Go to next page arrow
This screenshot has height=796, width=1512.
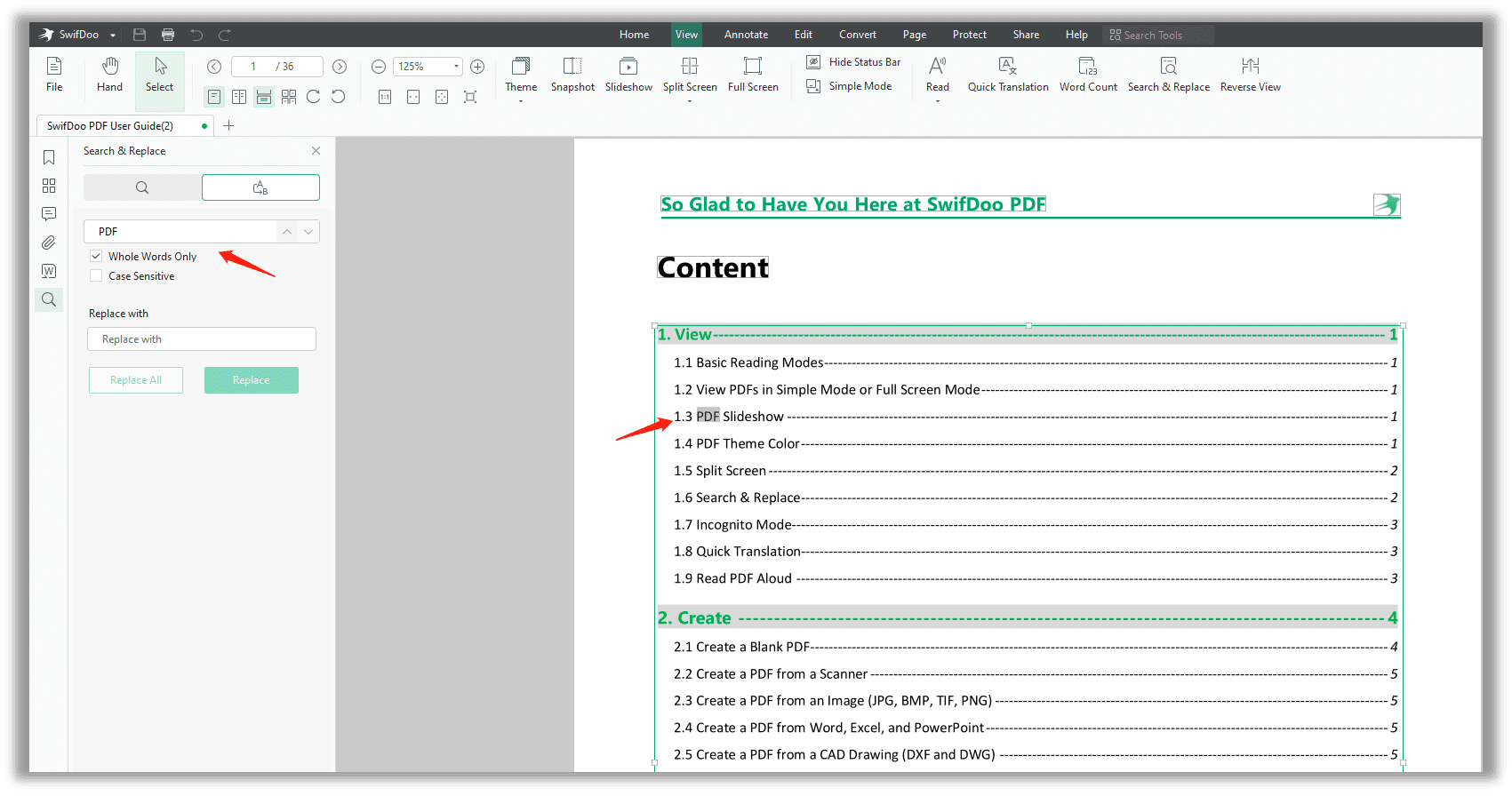tap(340, 67)
